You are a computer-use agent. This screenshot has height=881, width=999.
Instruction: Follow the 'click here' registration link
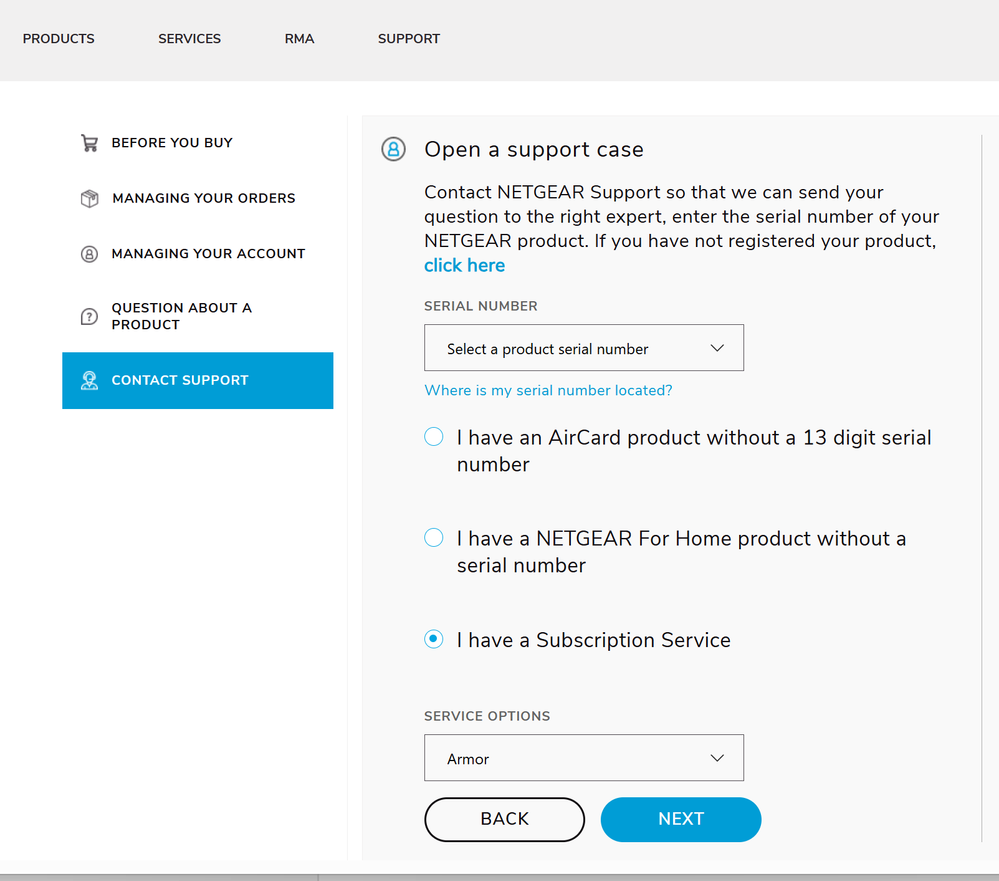[464, 265]
